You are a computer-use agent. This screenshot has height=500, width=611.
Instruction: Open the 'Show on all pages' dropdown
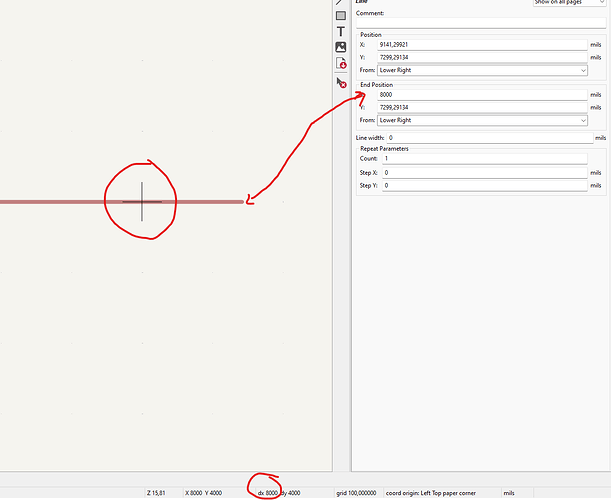click(x=568, y=3)
